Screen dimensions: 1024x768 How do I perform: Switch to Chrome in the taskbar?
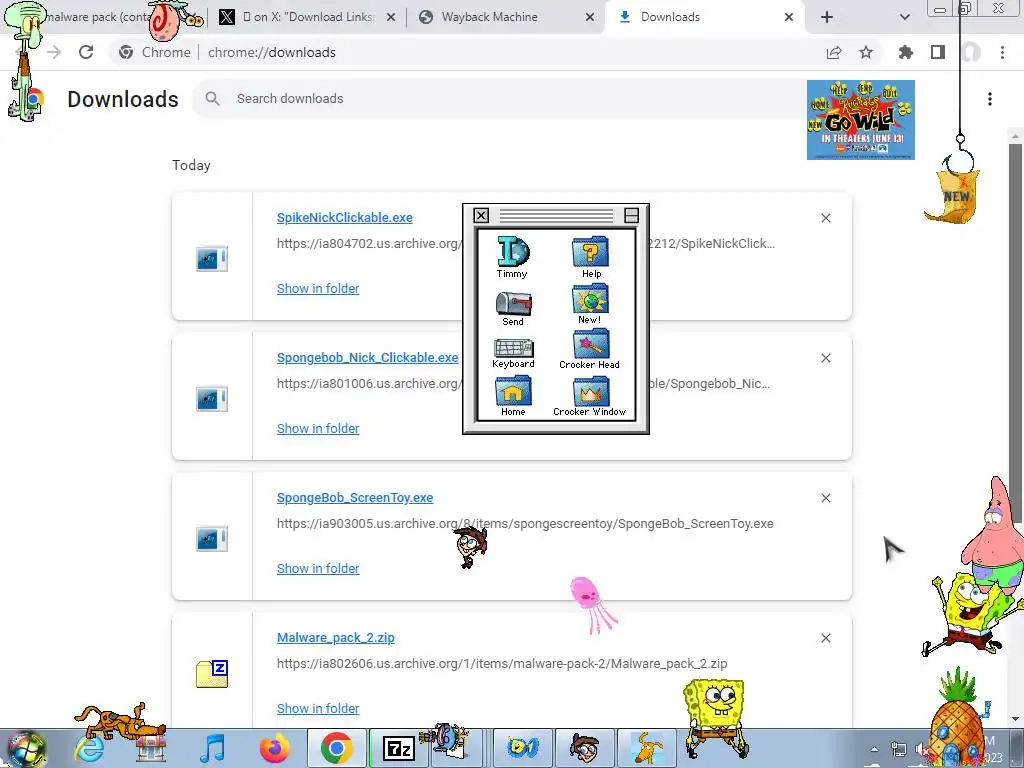(337, 749)
